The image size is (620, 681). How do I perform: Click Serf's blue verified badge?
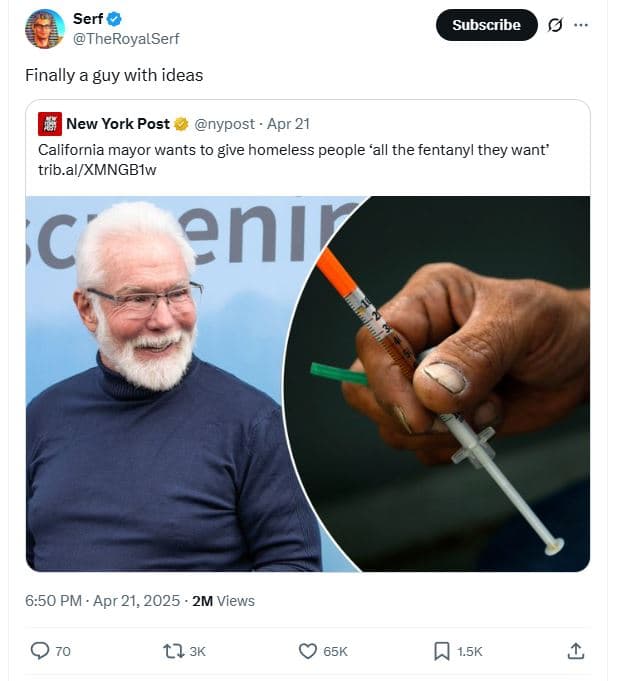(114, 19)
